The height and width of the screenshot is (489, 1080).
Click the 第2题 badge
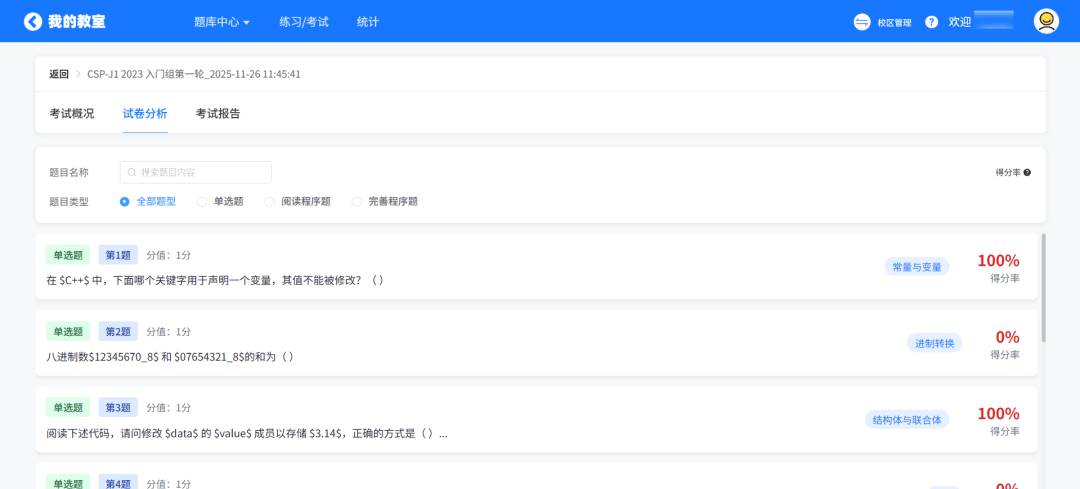[x=118, y=331]
